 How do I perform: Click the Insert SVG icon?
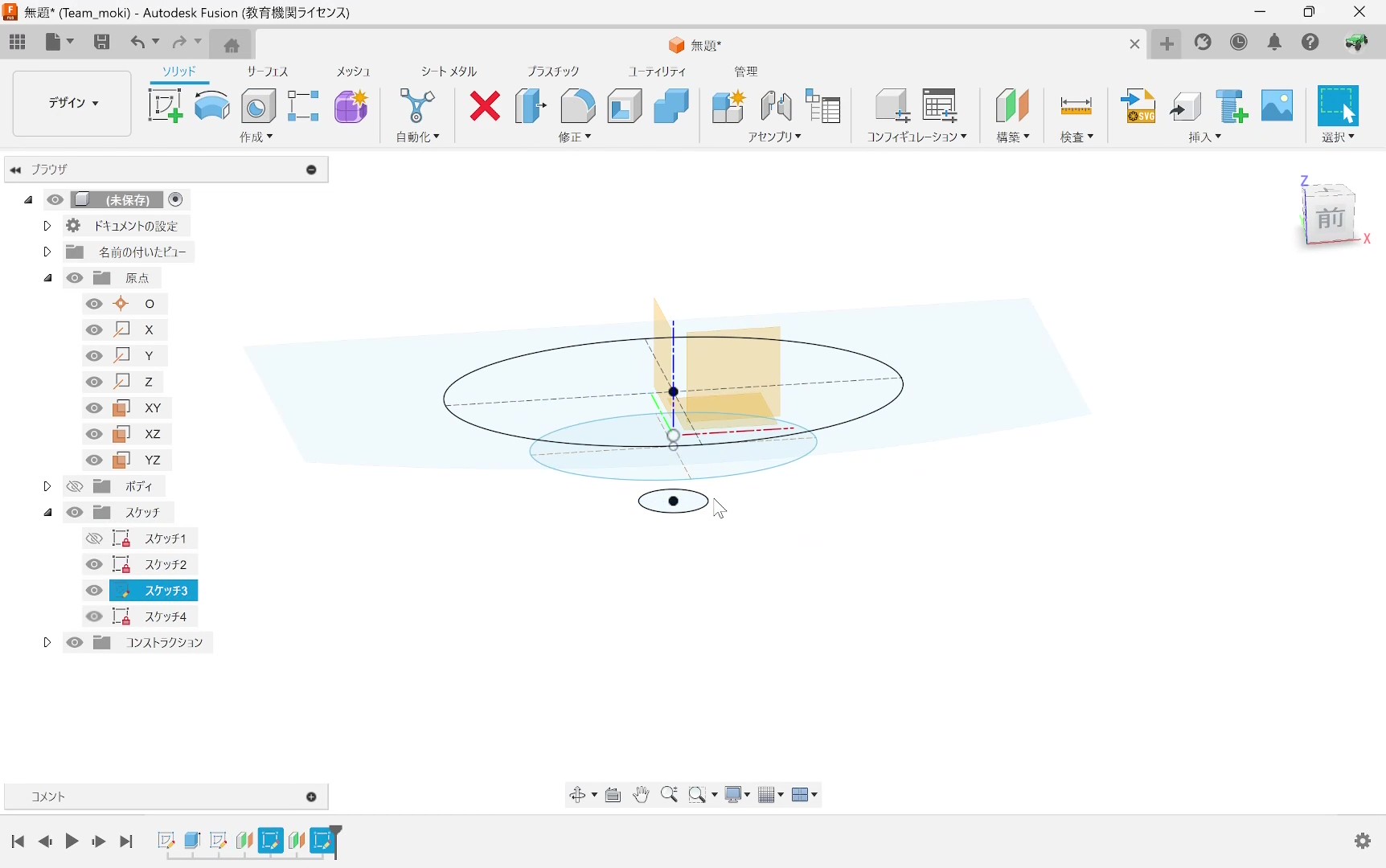1139,106
